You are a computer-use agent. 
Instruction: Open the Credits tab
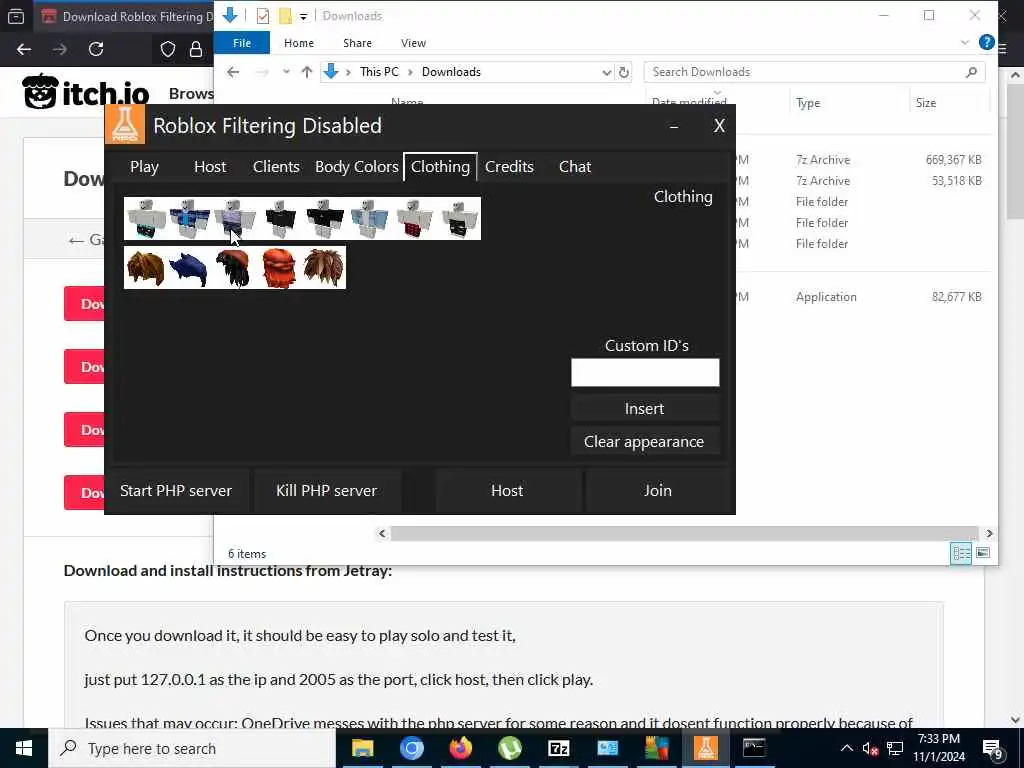(509, 167)
